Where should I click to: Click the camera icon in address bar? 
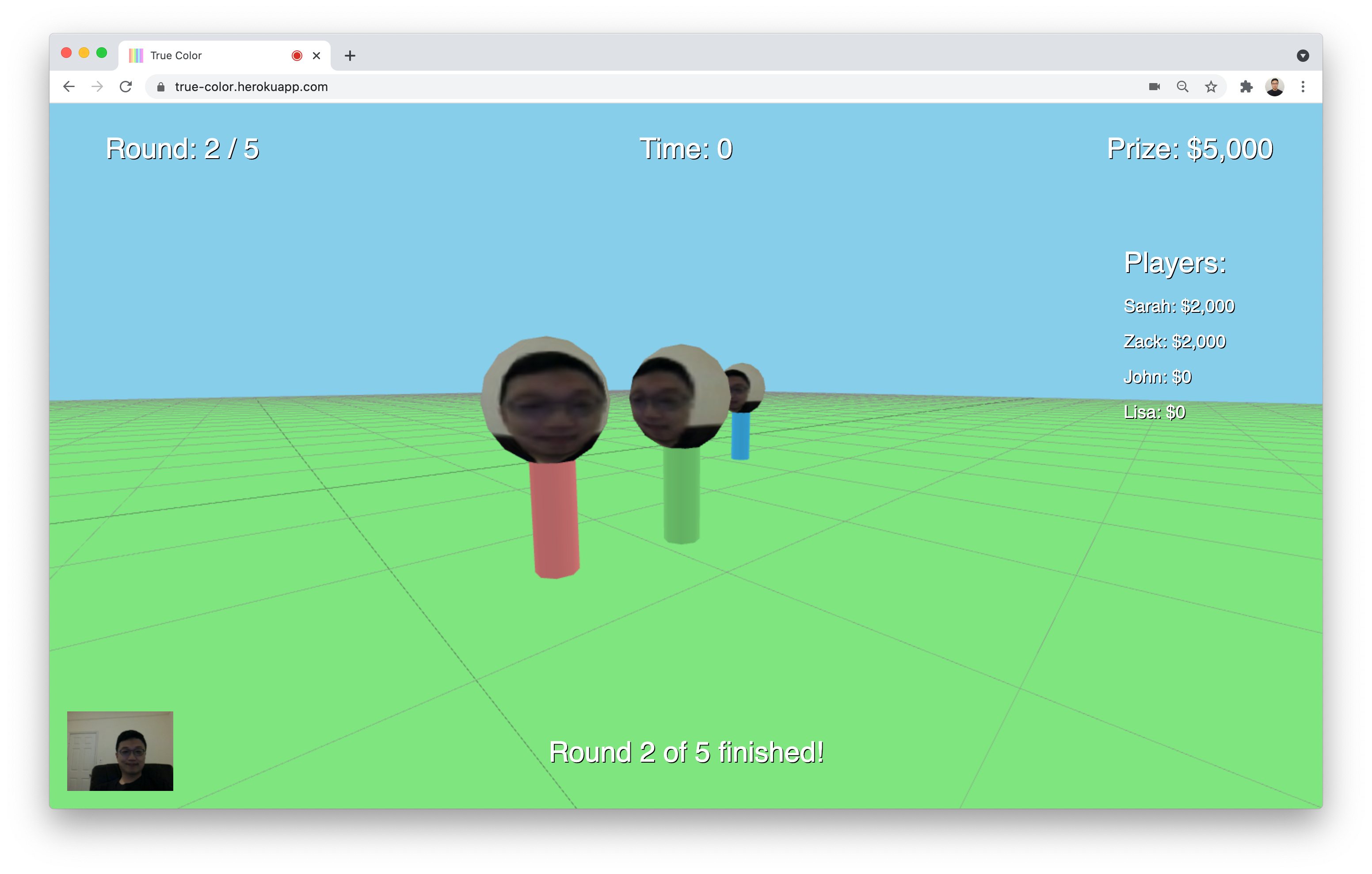tap(1155, 87)
